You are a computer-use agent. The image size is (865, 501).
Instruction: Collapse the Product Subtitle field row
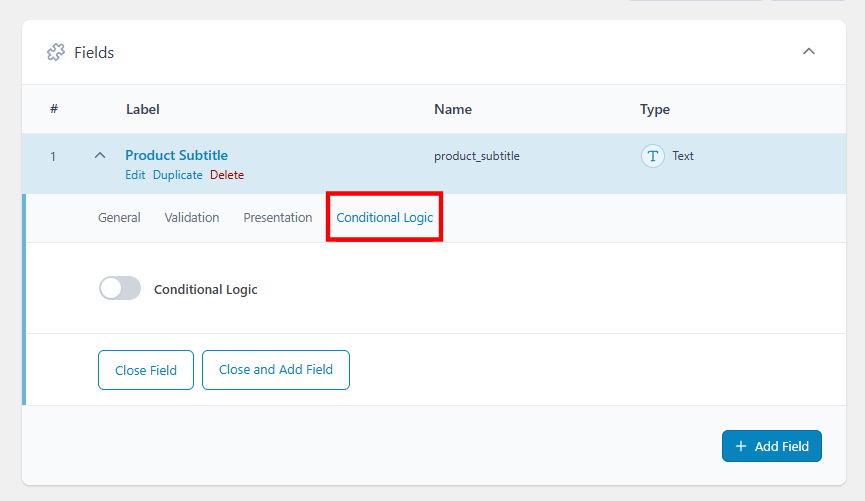click(100, 156)
